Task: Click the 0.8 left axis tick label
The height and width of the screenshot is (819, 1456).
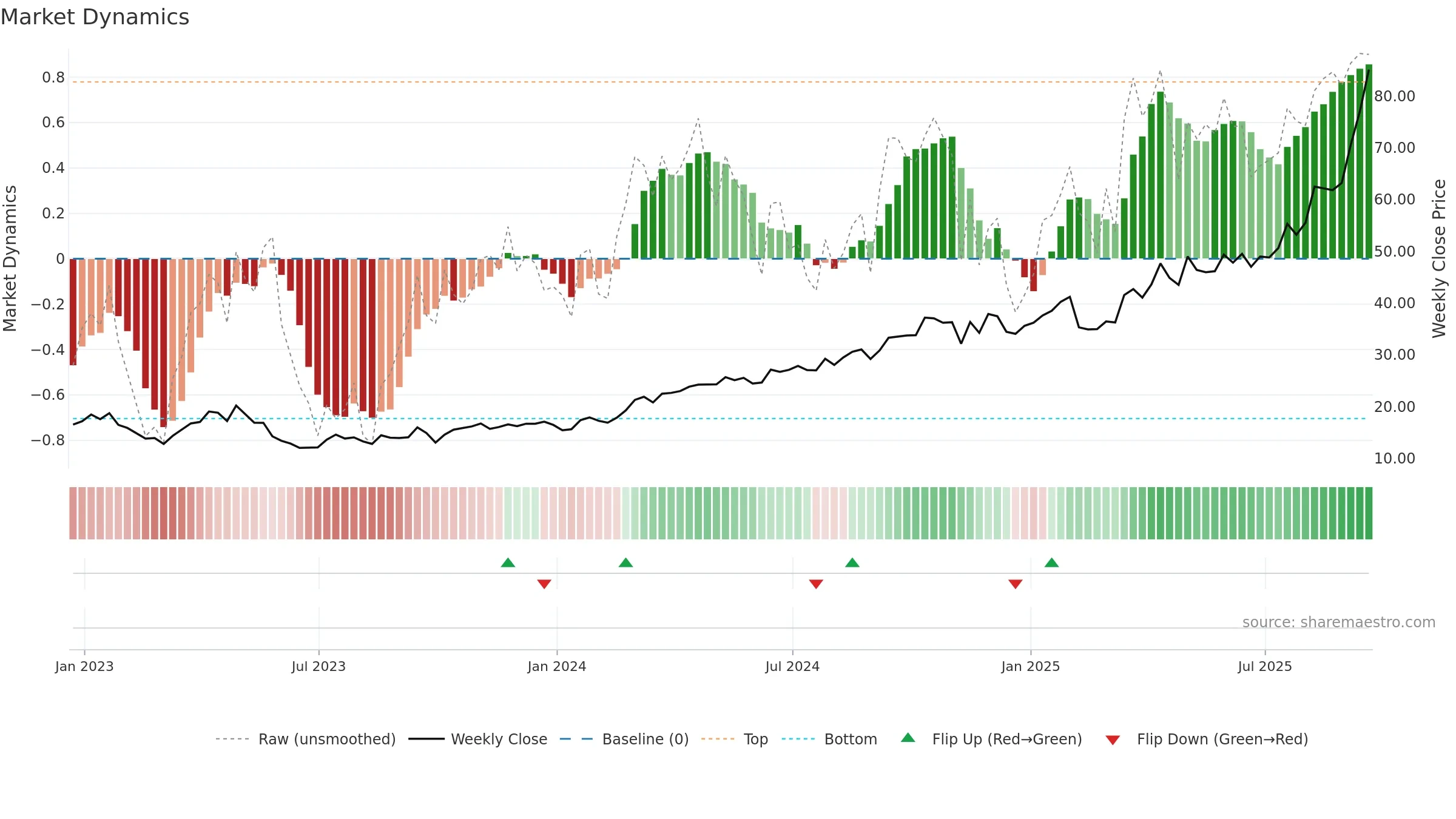Action: pyautogui.click(x=53, y=77)
